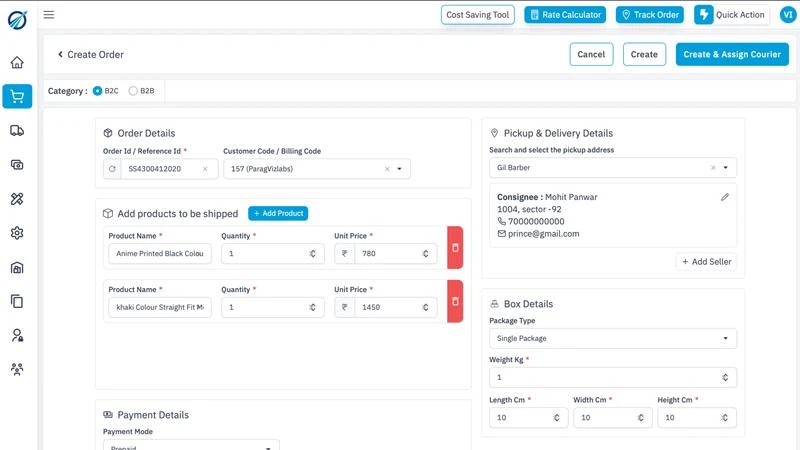Edit the Anime Printed Black product name
This screenshot has height=450, width=800.
click(160, 254)
